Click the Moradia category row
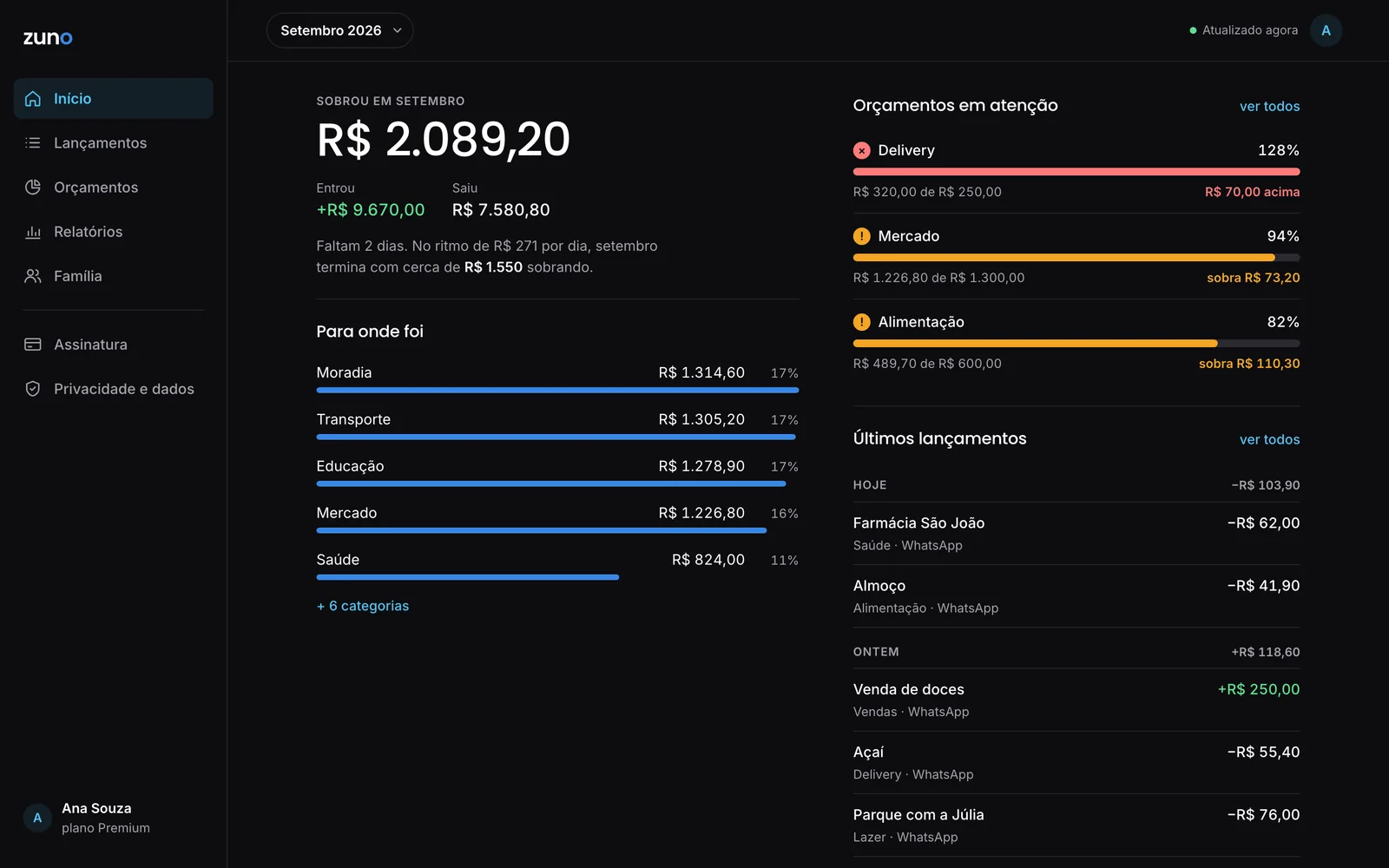Image resolution: width=1389 pixels, height=868 pixels. pos(557,378)
